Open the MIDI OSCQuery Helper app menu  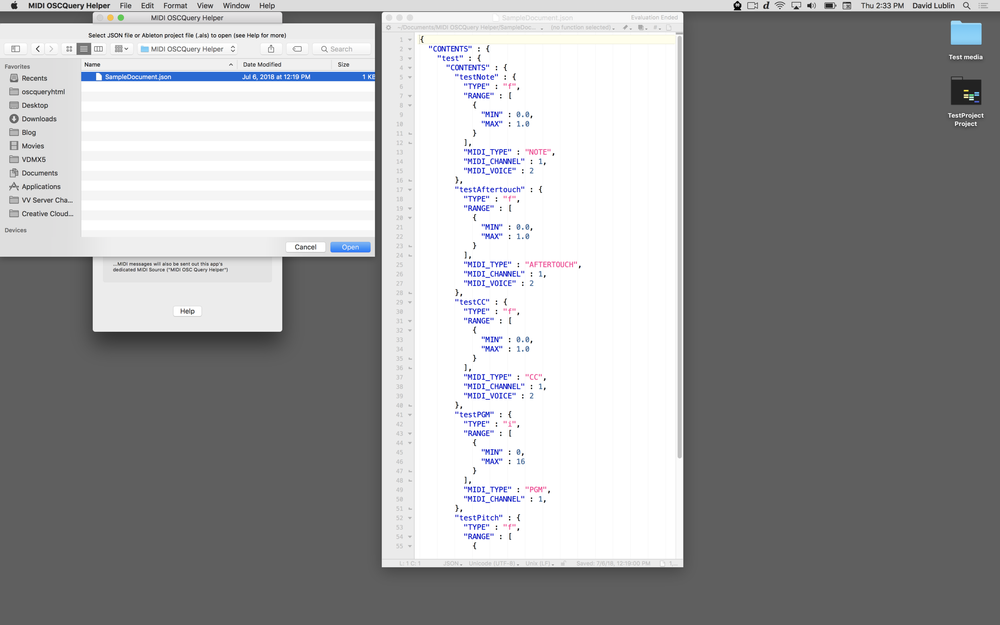tap(69, 6)
